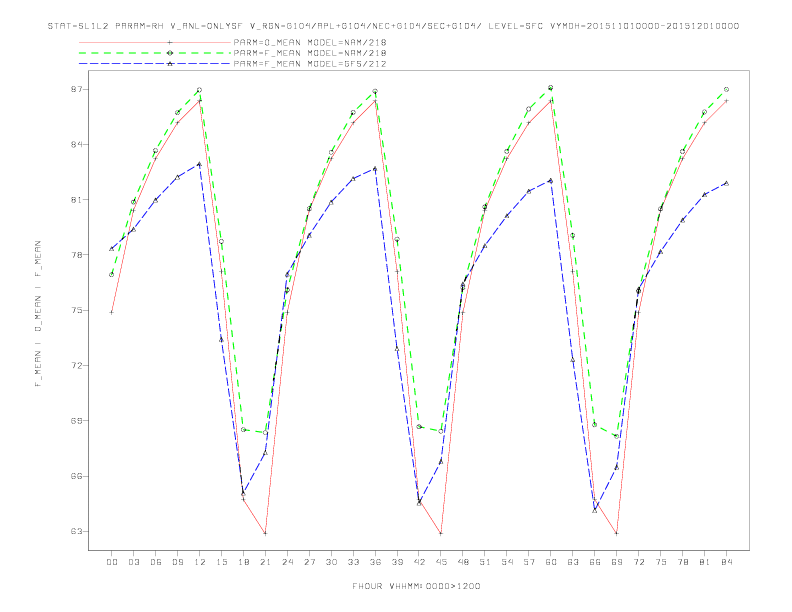Select legend entry PARM=F_MEAN MODEL=NAM/218

[x=310, y=53]
